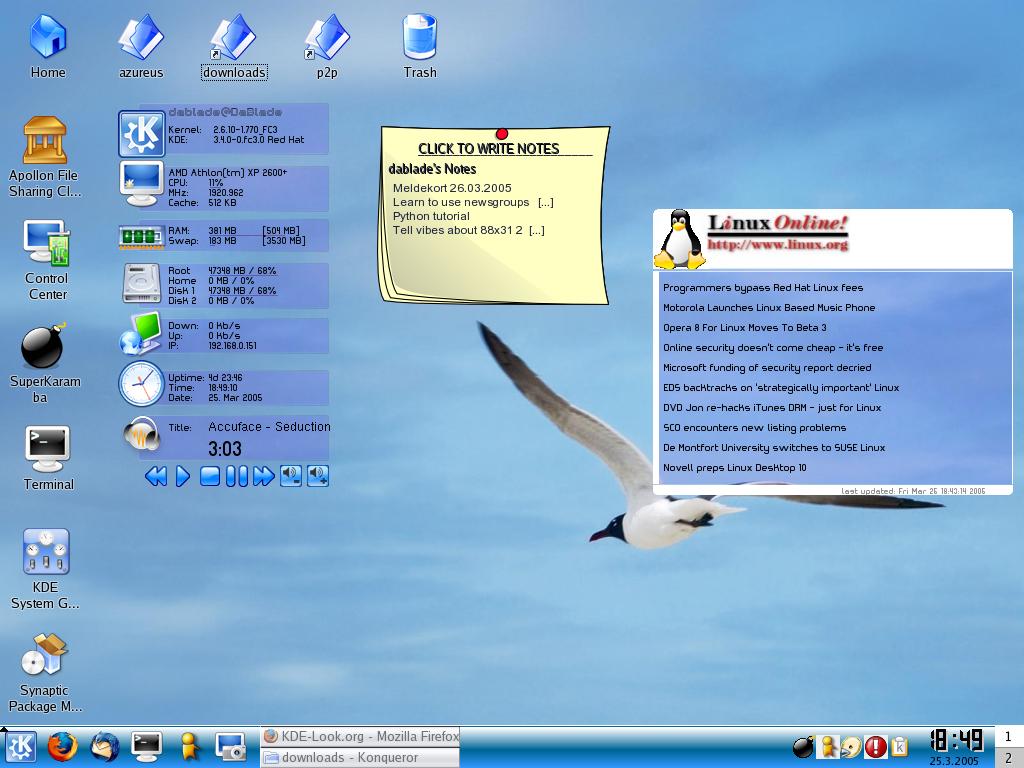This screenshot has width=1024, height=768.
Task: Click SuperKaramba bomb icon in system tray
Action: pyautogui.click(x=803, y=746)
